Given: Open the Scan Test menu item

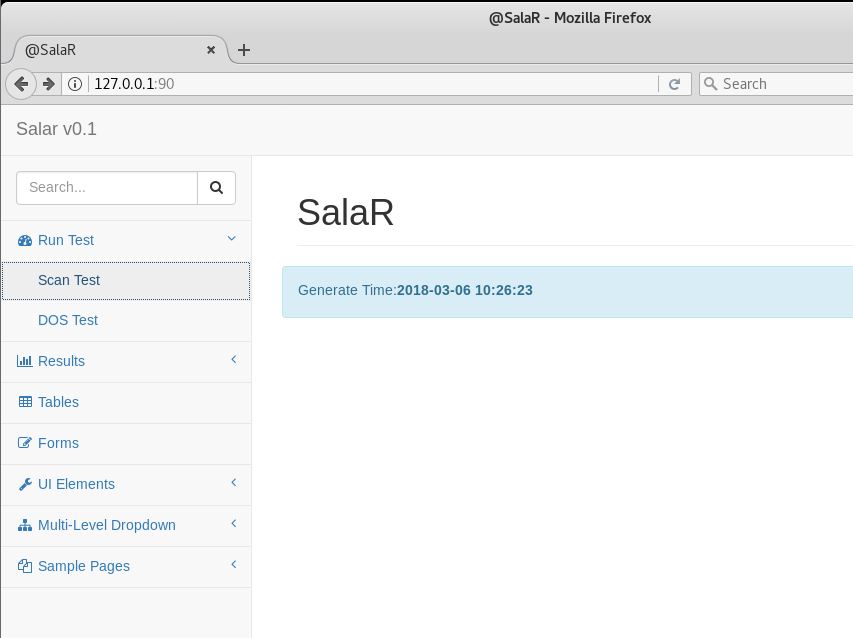Looking at the screenshot, I should [x=126, y=281].
